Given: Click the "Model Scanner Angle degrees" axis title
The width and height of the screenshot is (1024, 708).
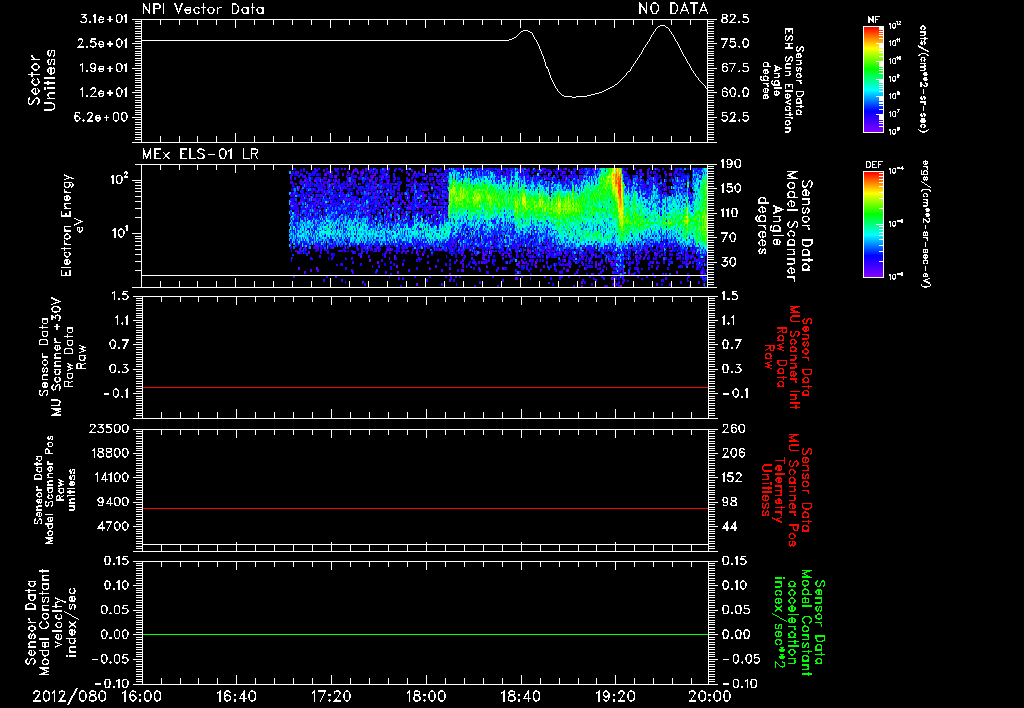Looking at the screenshot, I should click(784, 225).
